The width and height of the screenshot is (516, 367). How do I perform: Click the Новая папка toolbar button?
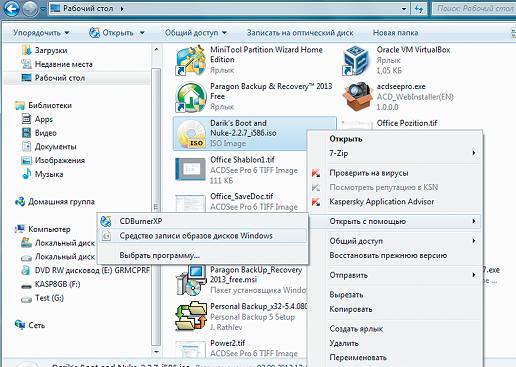pyautogui.click(x=395, y=33)
